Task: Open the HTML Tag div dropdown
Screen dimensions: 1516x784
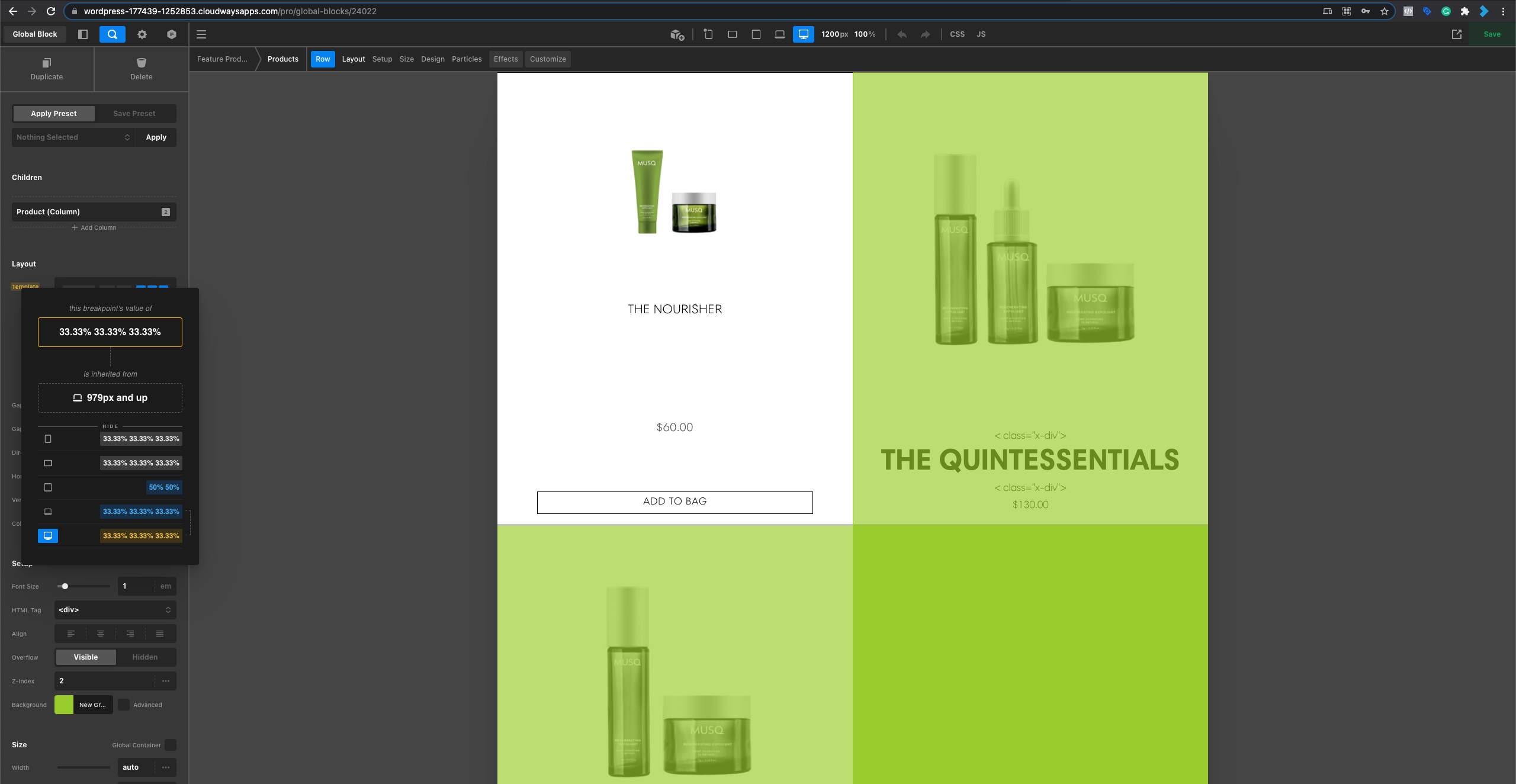Action: [115, 610]
